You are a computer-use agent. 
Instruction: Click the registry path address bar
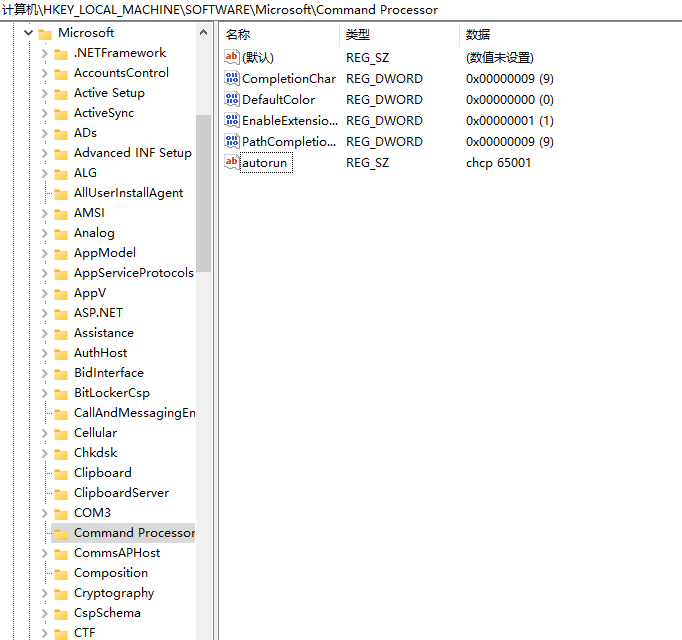point(341,10)
